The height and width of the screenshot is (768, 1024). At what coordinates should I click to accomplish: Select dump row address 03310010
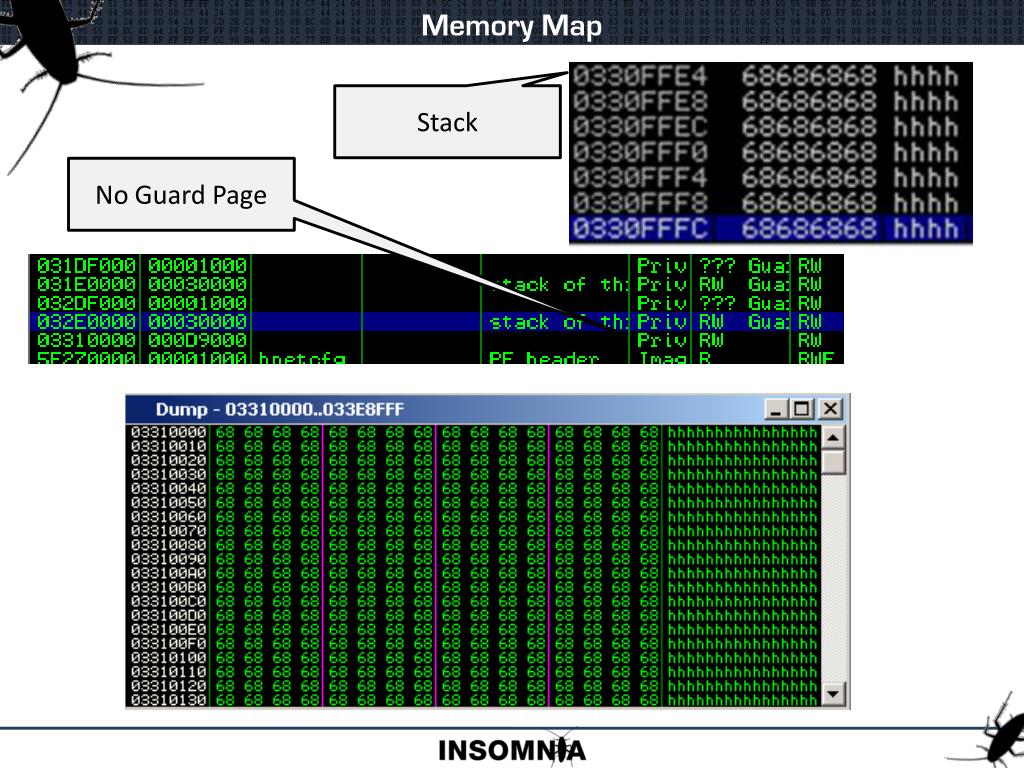(168, 447)
